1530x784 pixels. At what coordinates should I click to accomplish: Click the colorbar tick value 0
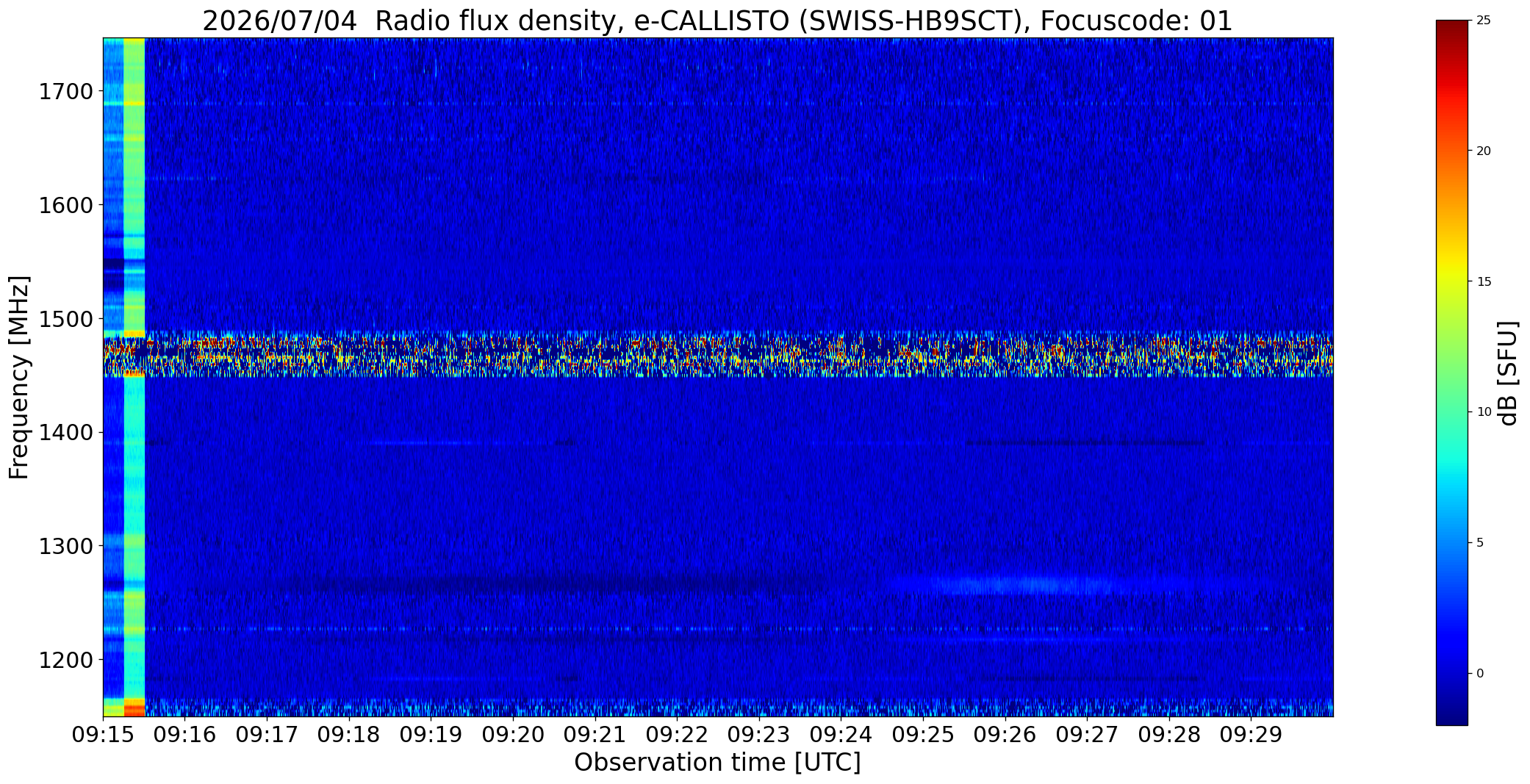point(1480,674)
